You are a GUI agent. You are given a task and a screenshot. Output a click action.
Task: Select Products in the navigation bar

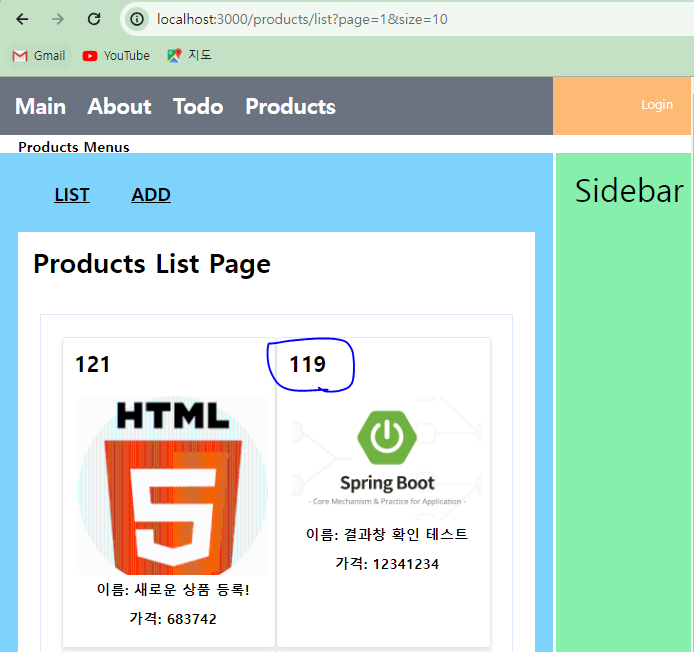pyautogui.click(x=290, y=106)
